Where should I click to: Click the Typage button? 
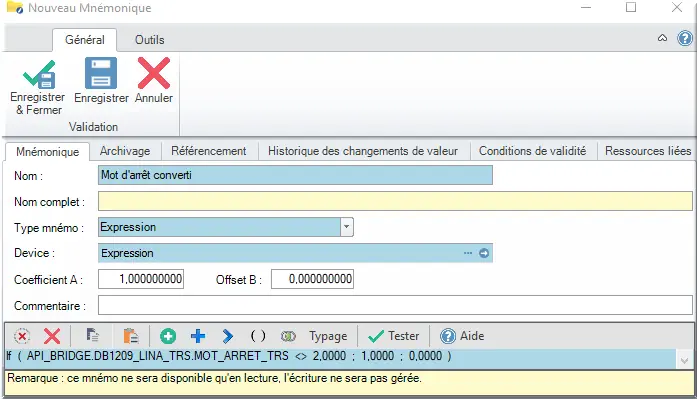point(328,336)
